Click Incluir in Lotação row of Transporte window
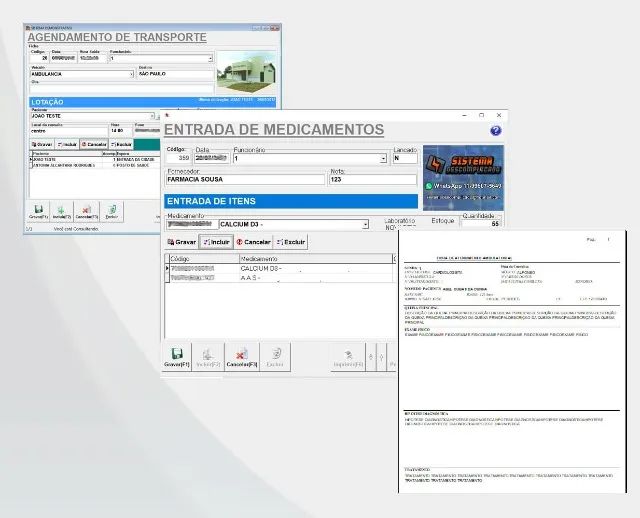Screen dimensions: 640x518 coord(67,145)
